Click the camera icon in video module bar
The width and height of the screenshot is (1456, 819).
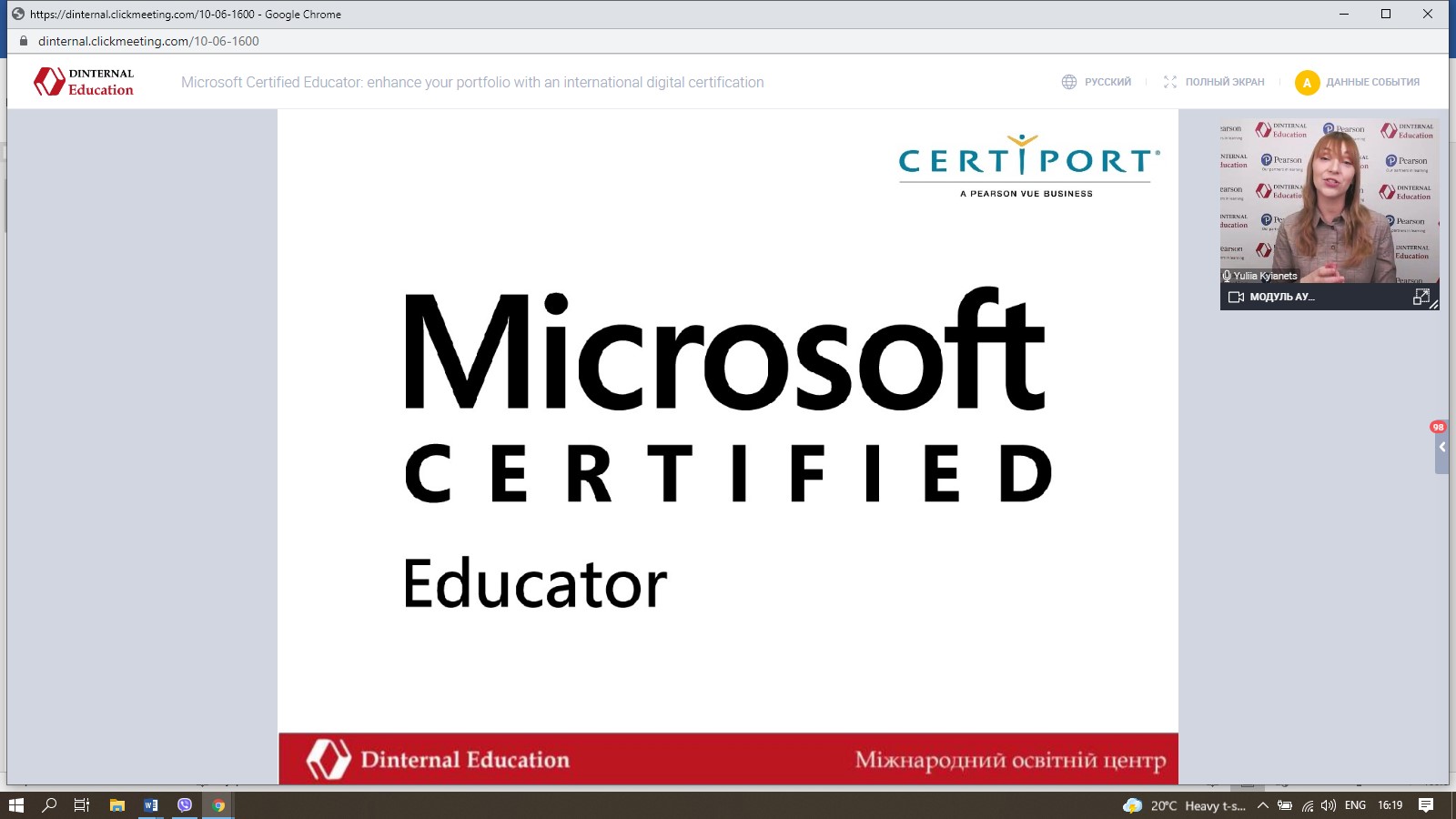(x=1236, y=297)
